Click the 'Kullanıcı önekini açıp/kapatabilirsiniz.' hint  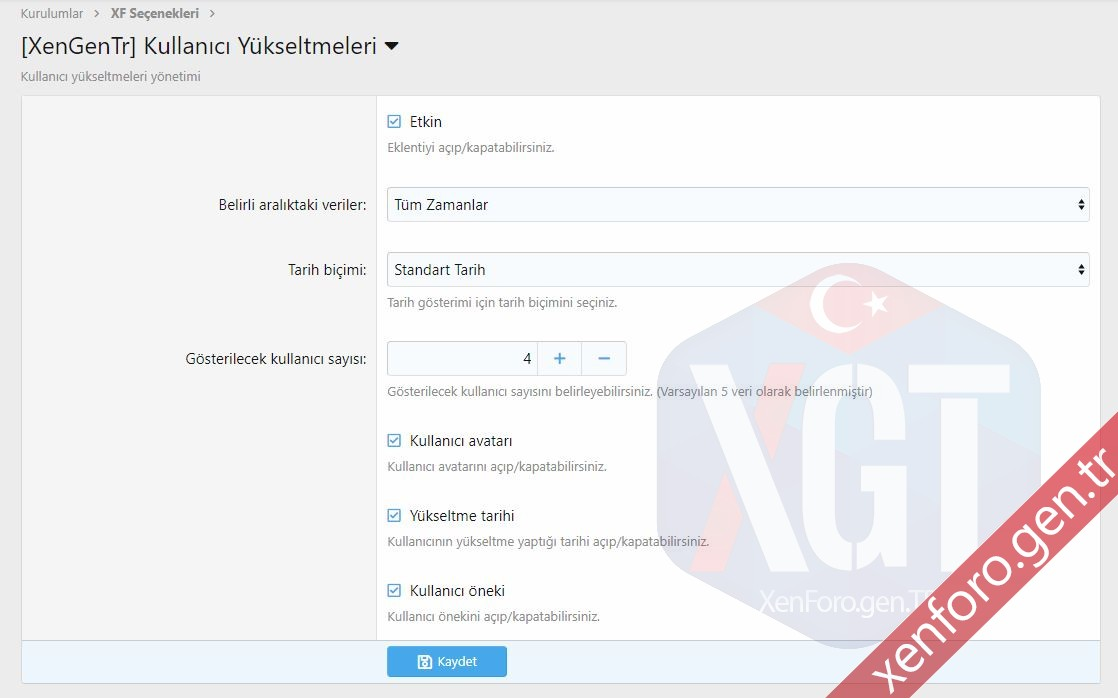(493, 617)
